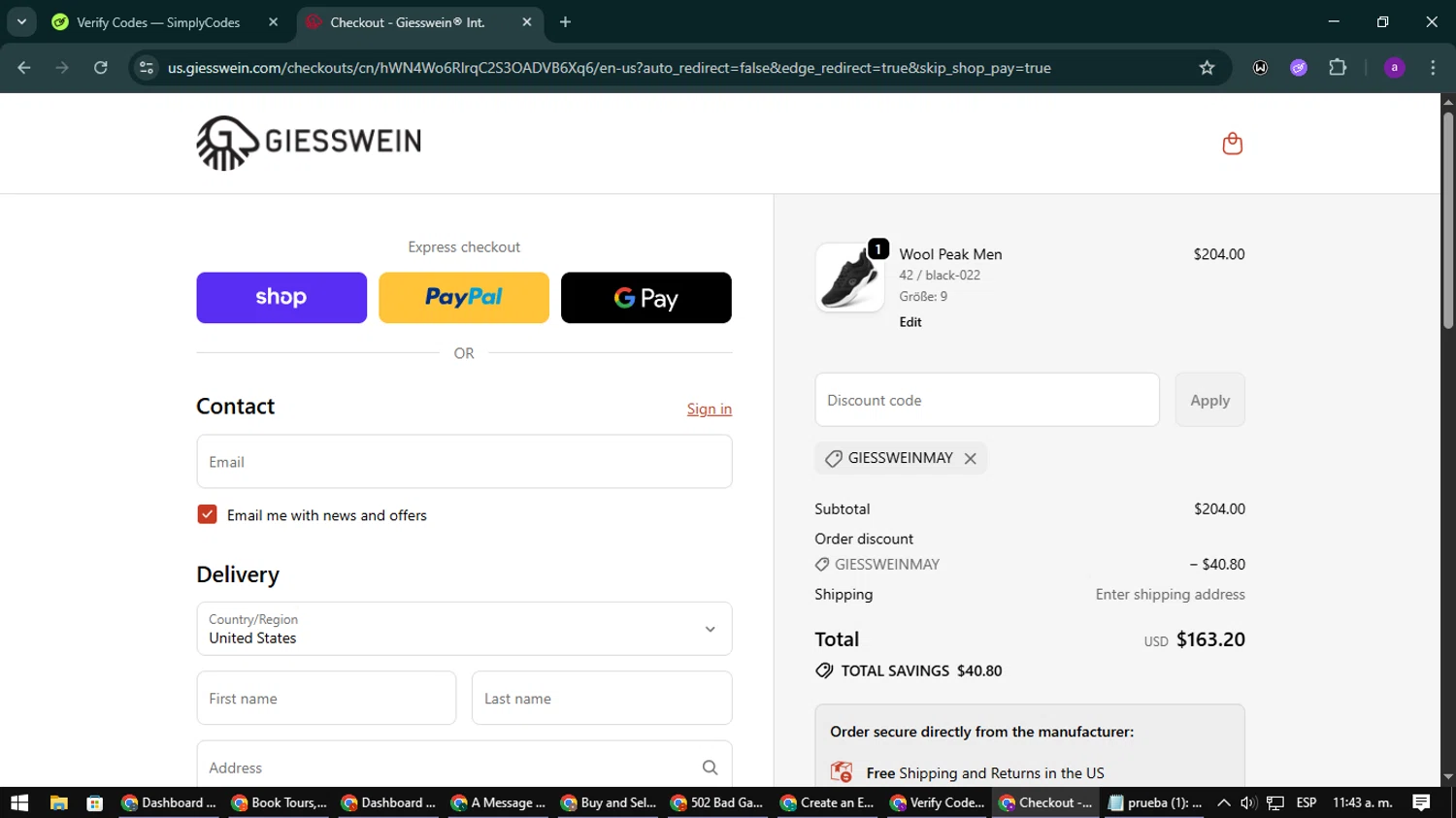Click the Enter shipping address text
Viewport: 1456px width, 818px height.
pos(1170,595)
